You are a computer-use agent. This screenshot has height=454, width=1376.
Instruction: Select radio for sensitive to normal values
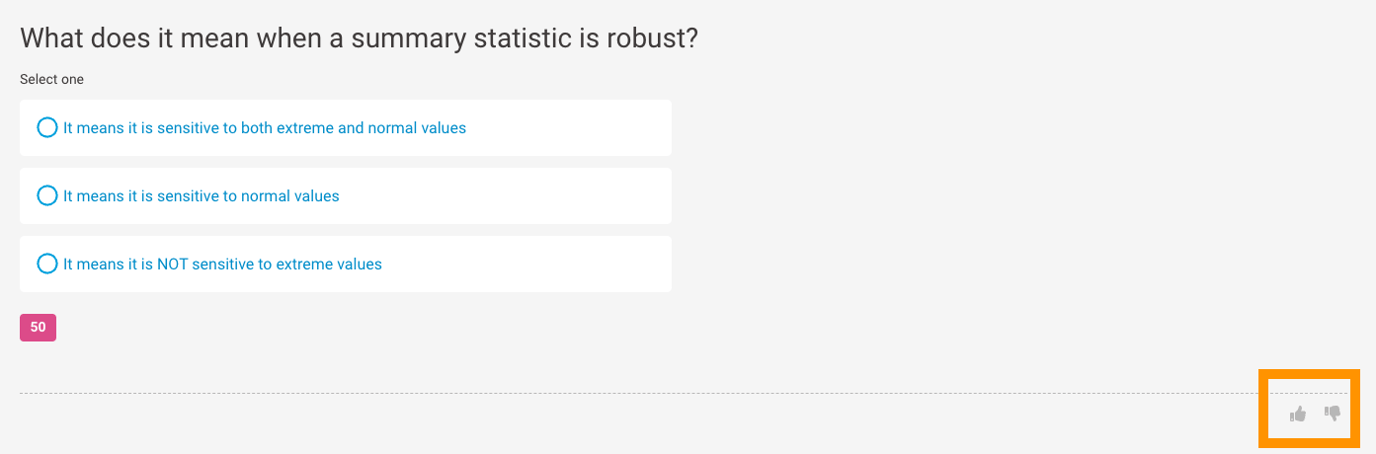point(47,196)
